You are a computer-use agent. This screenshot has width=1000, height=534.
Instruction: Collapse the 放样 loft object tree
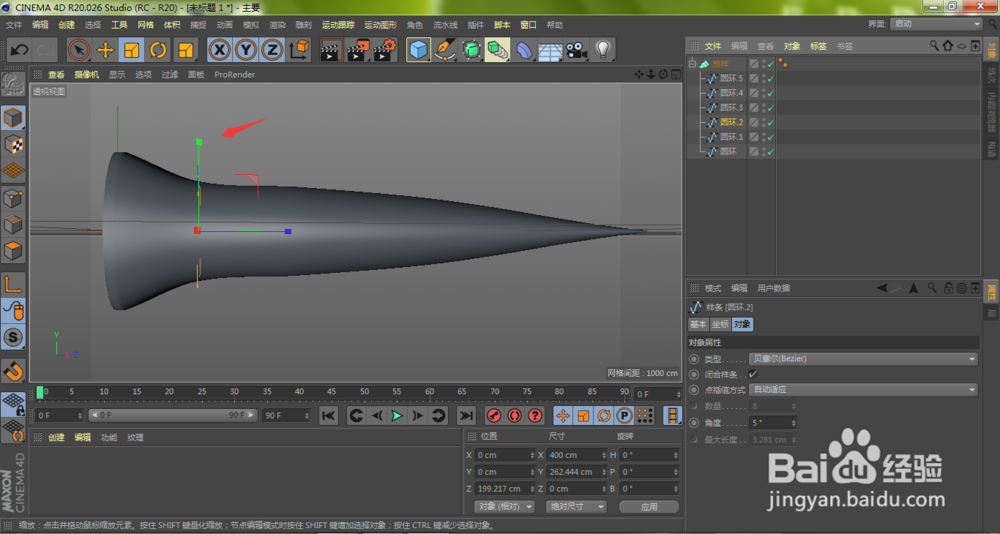coord(693,64)
